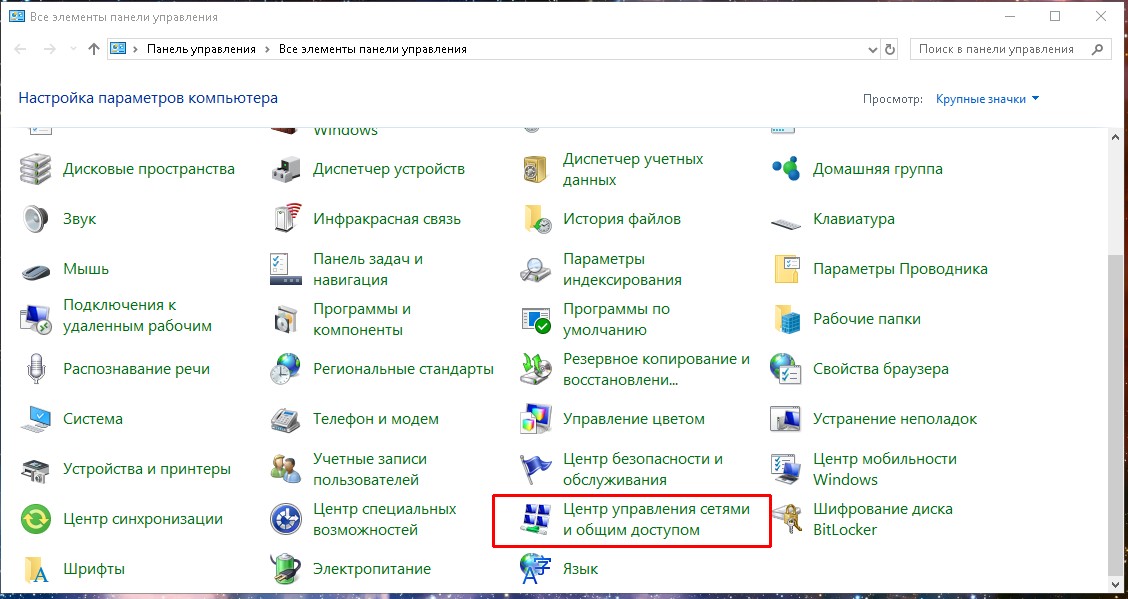Expand the address bar history dropdown arrow
The width and height of the screenshot is (1128, 599).
pos(873,50)
